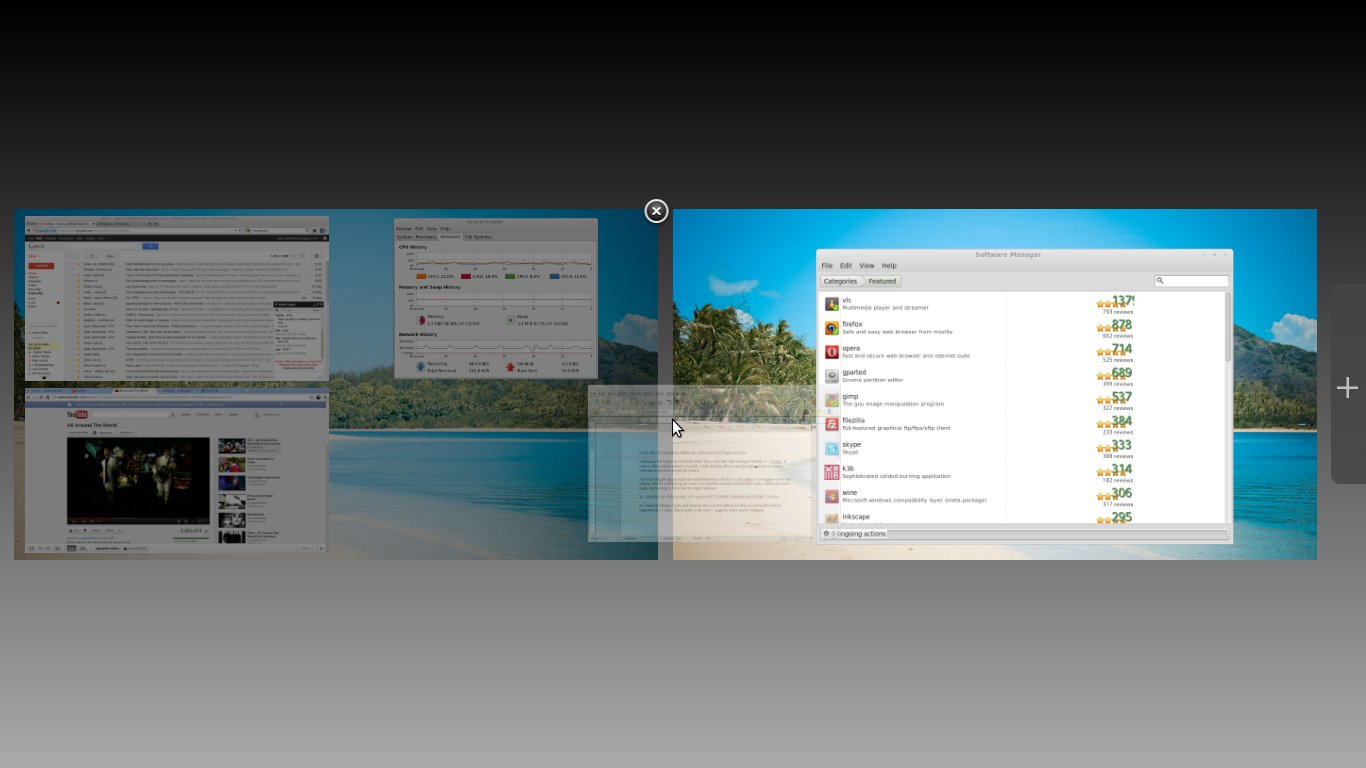The image size is (1366, 768).
Task: Select the filezilla FTP client icon
Action: [831, 424]
